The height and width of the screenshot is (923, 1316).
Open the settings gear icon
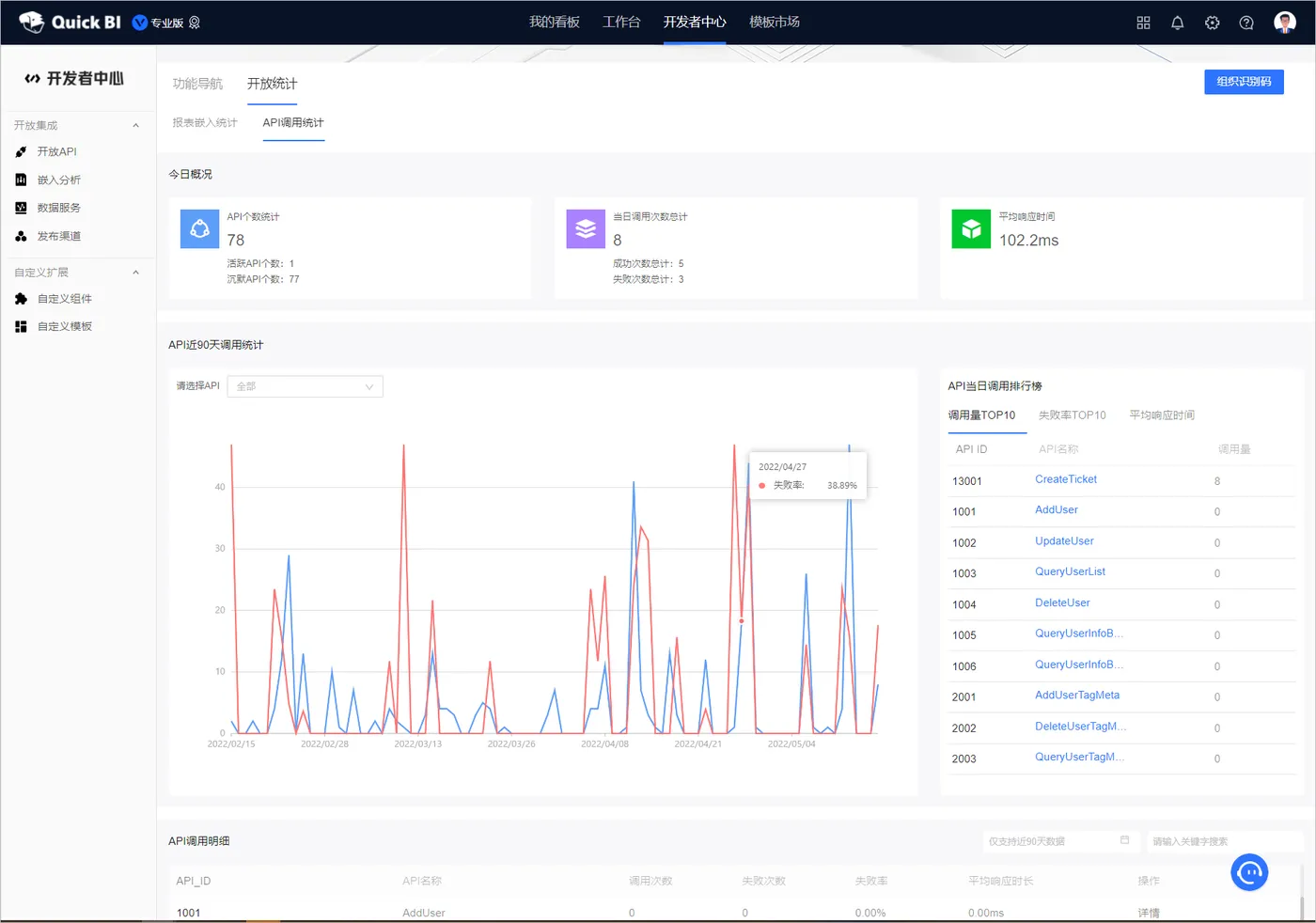click(x=1212, y=23)
